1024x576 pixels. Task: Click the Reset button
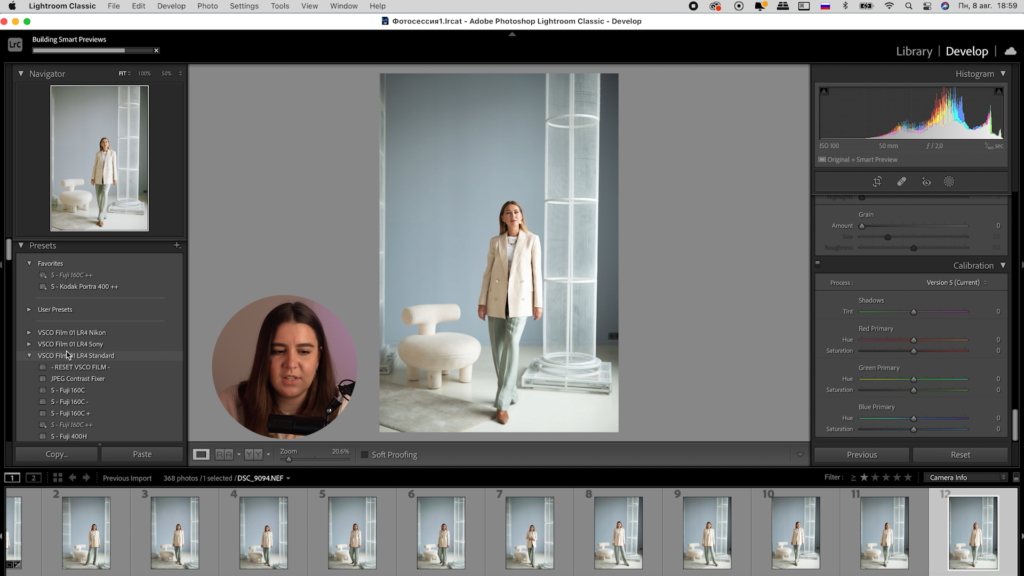tap(960, 454)
